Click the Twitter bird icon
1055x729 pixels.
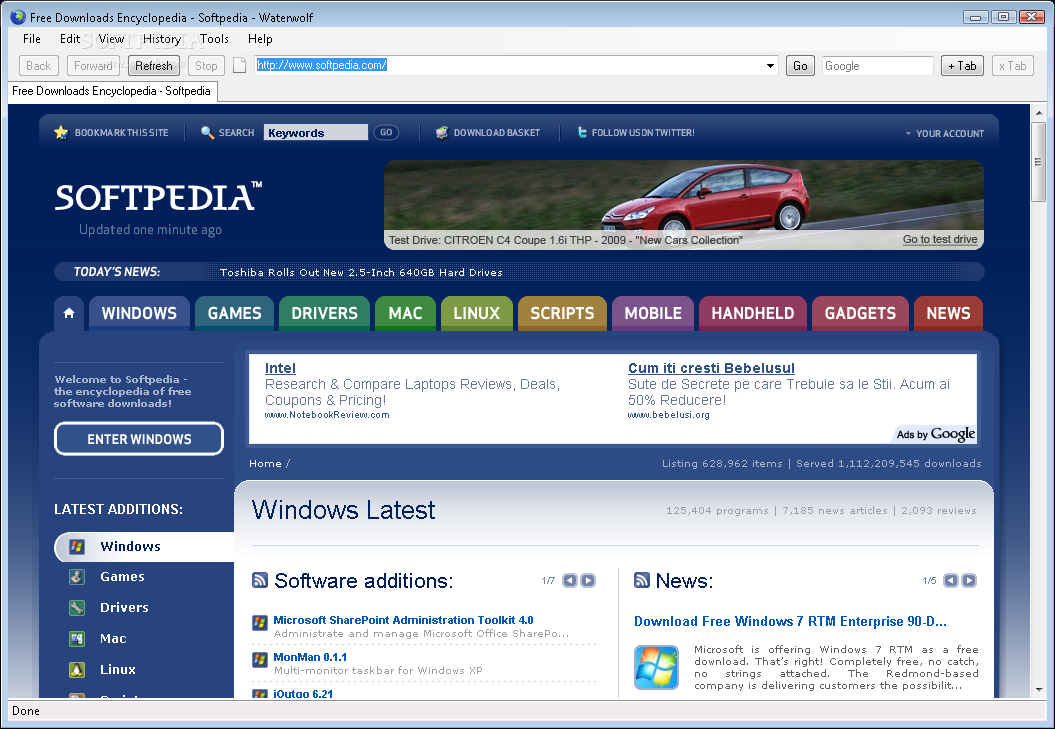[x=582, y=133]
